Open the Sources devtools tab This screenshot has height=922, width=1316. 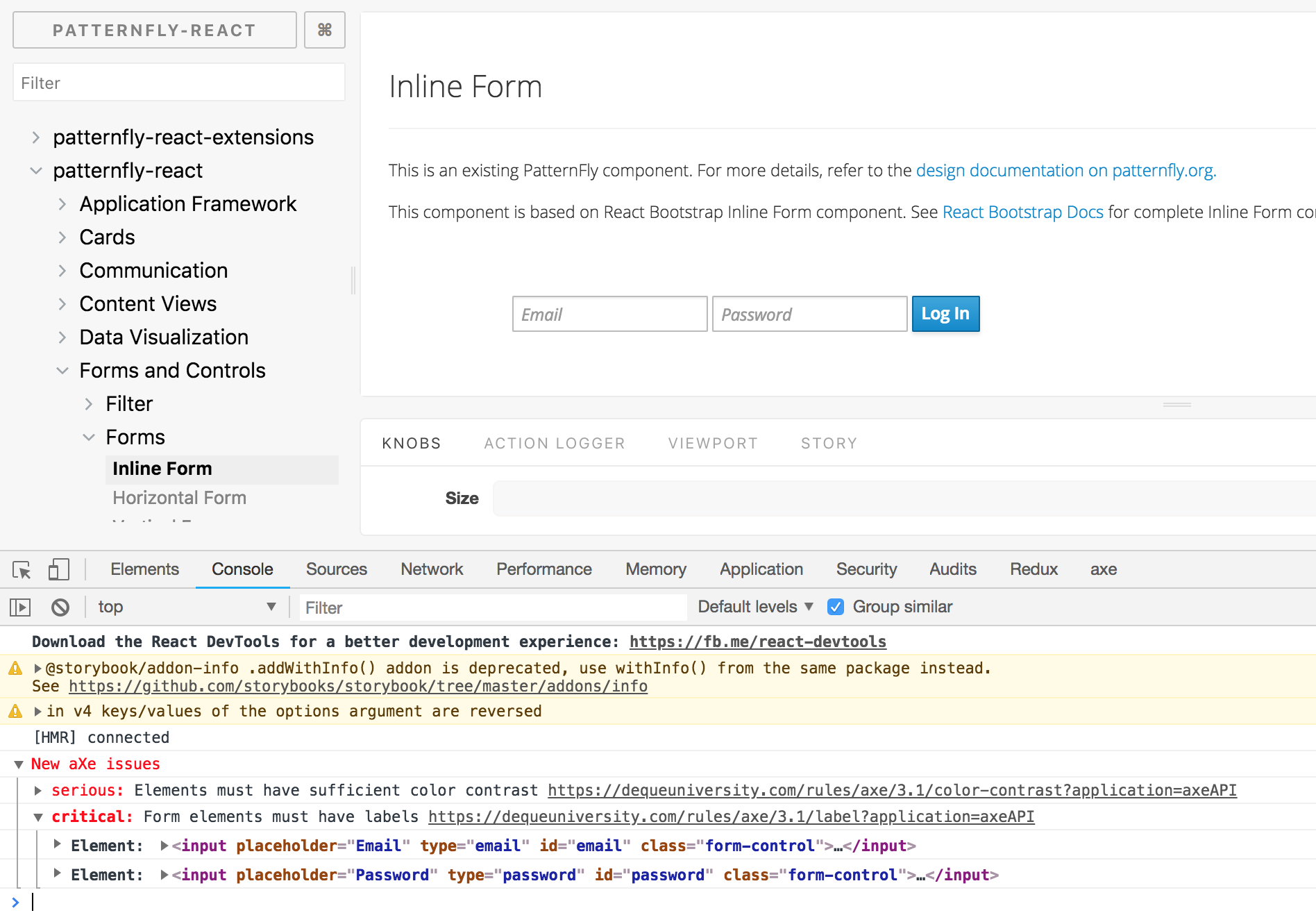(337, 569)
